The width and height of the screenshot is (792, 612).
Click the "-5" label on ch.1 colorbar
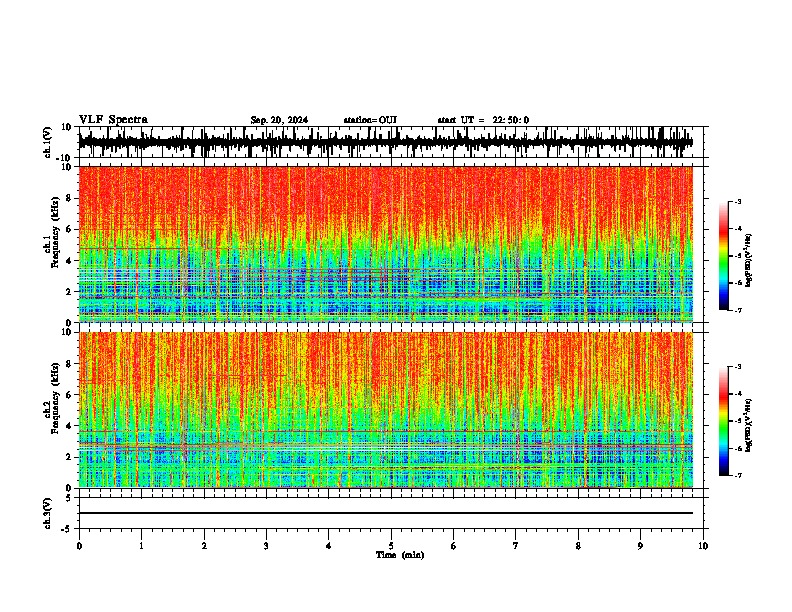coord(737,256)
